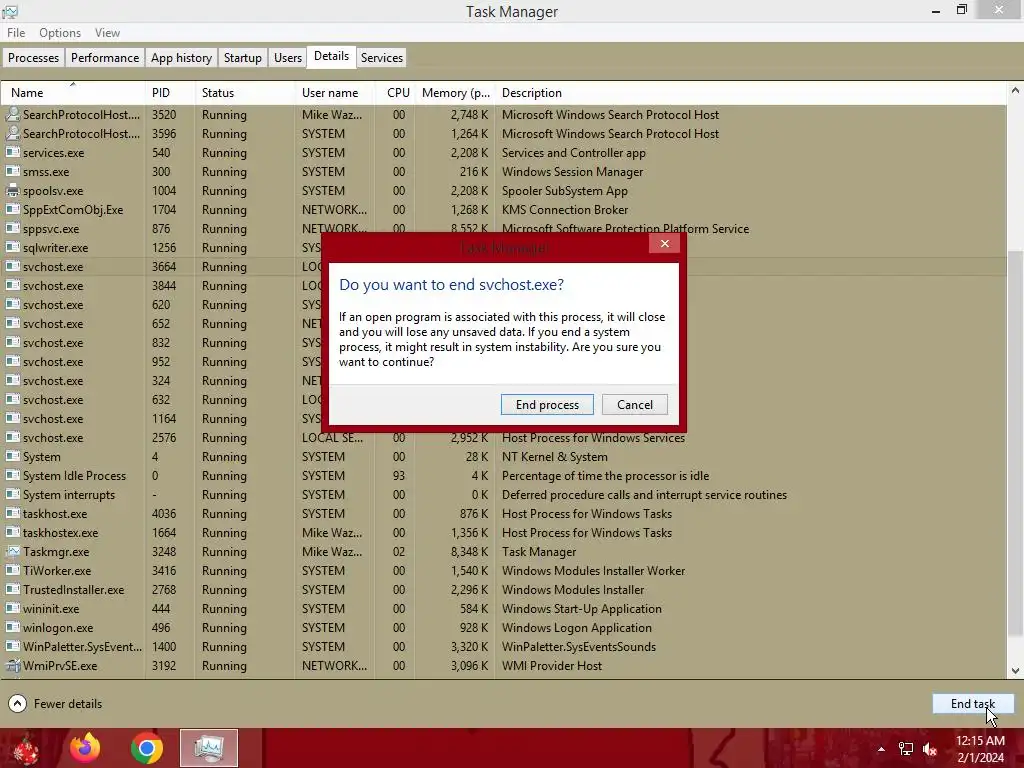The width and height of the screenshot is (1024, 768).
Task: Click the services.exe process icon
Action: point(12,152)
